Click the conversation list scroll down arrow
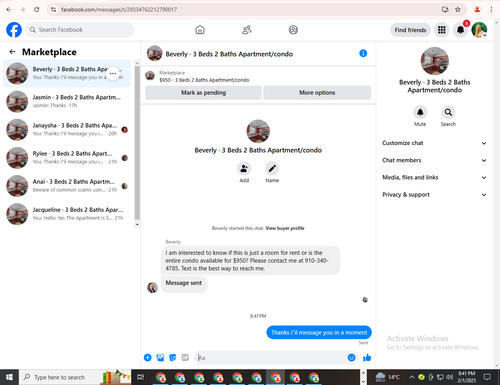This screenshot has height=385, width=500. point(137,225)
